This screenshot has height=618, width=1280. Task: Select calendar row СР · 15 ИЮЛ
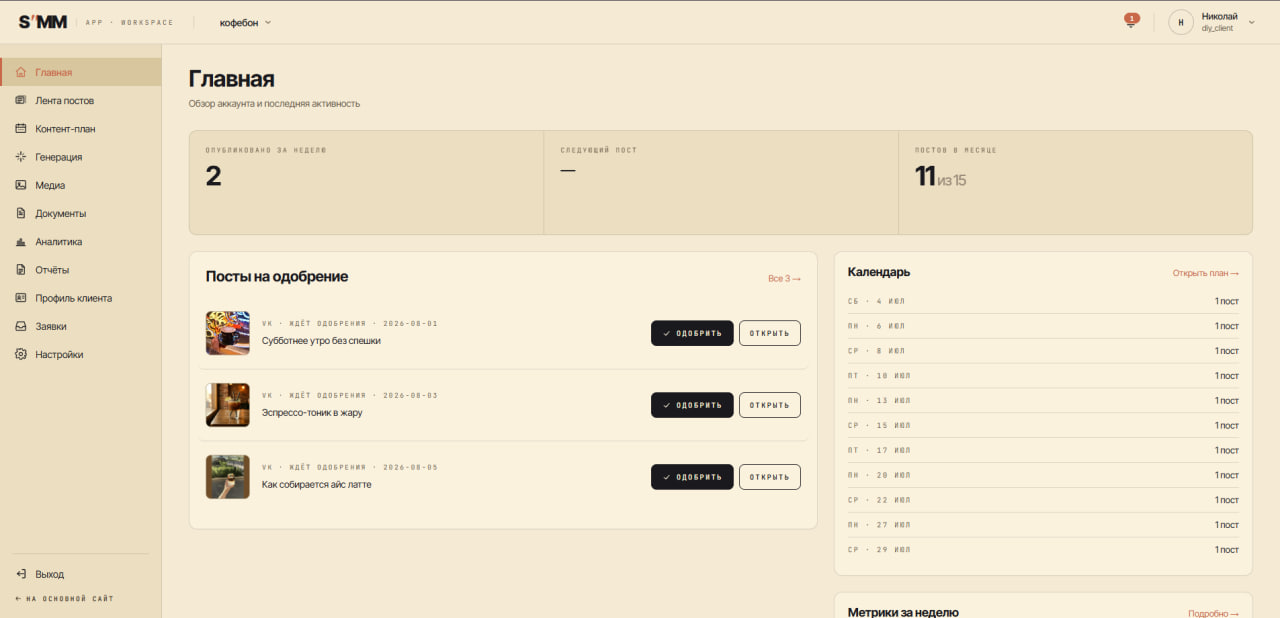tap(1043, 425)
